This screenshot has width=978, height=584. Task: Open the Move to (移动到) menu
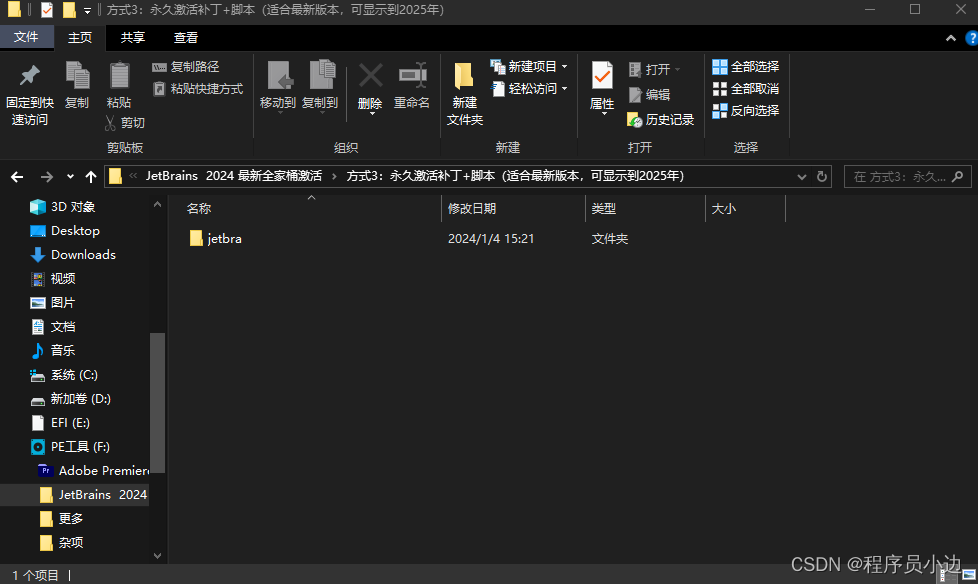(x=278, y=86)
